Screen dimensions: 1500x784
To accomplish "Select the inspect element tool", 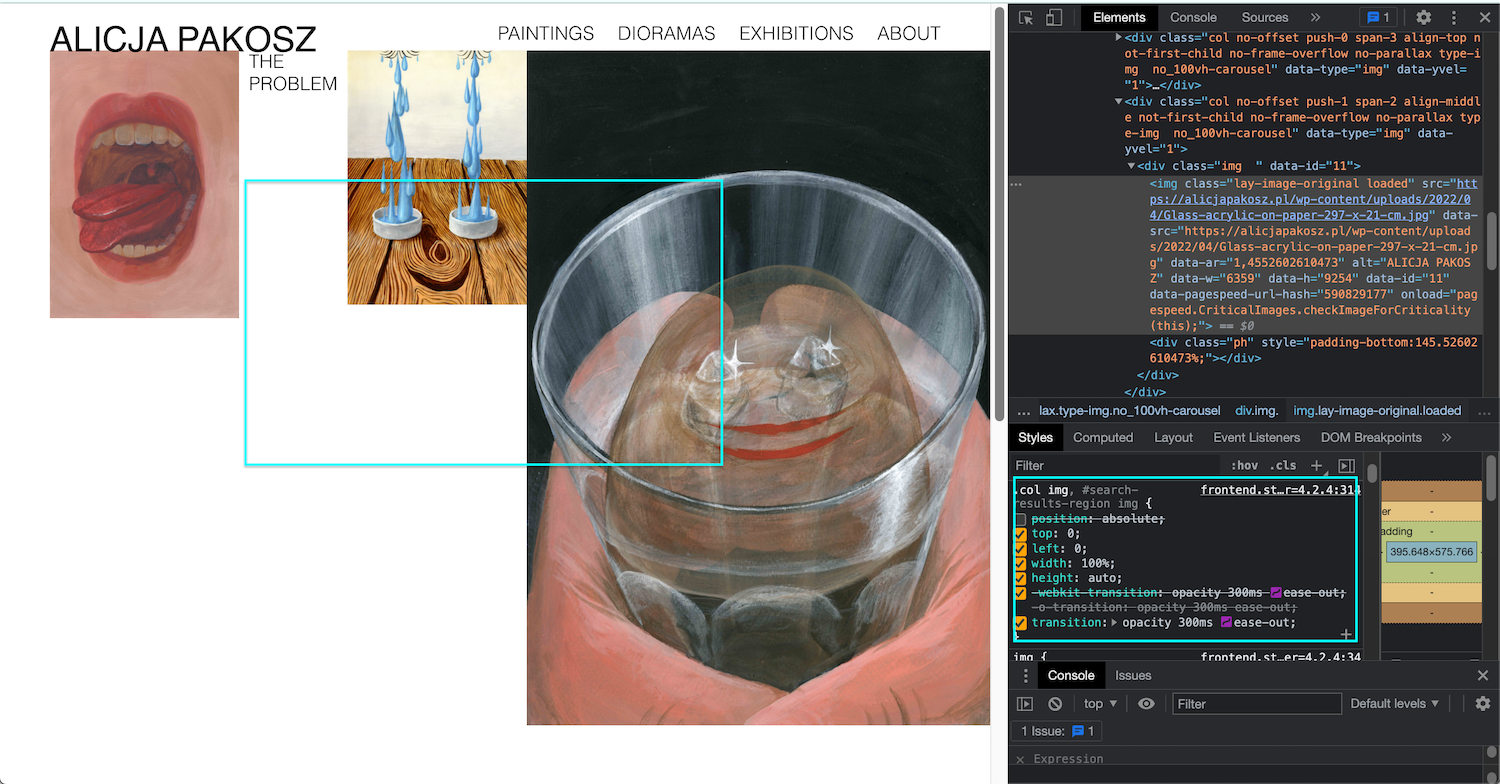I will coord(1024,17).
